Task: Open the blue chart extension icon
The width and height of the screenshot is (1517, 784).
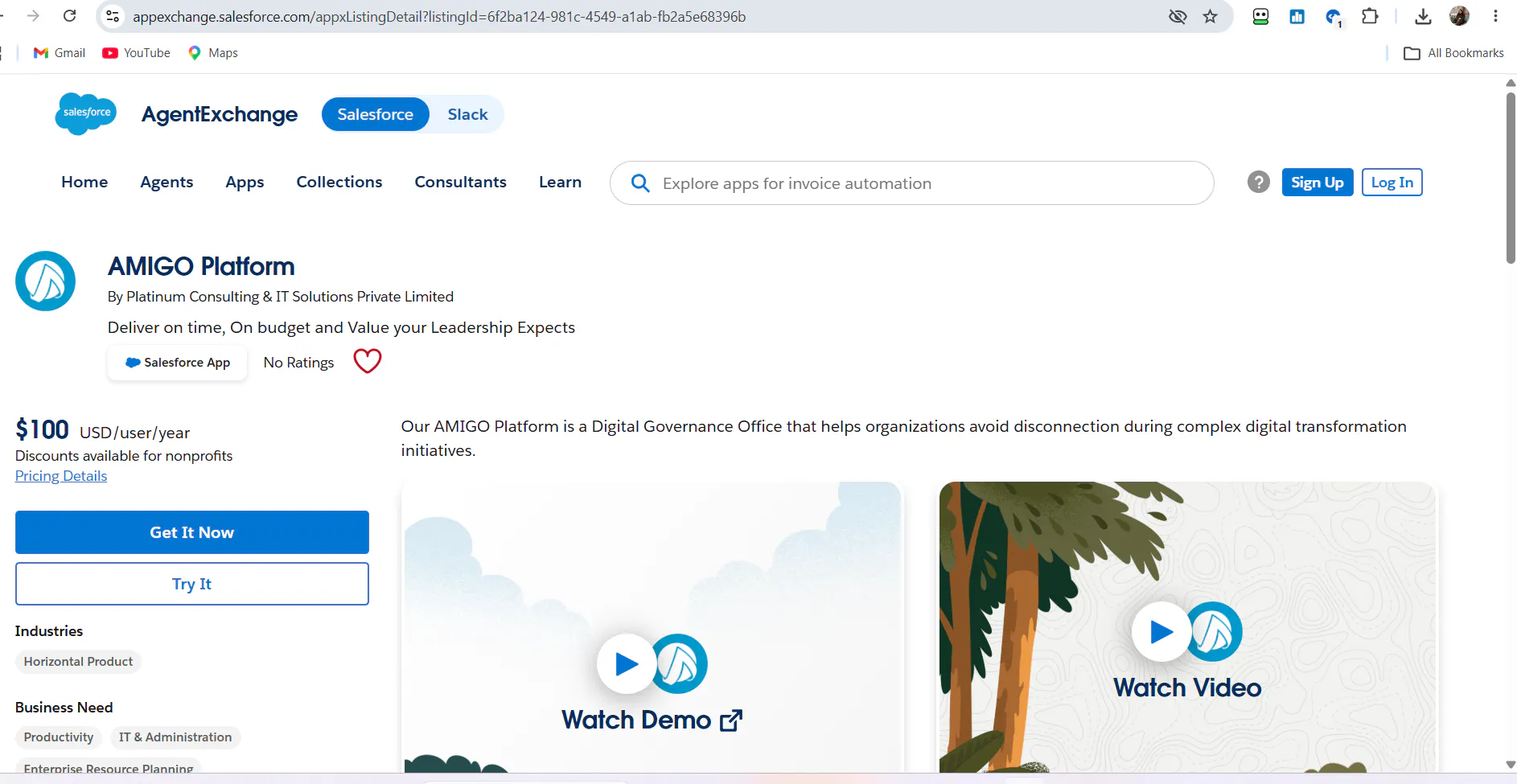Action: point(1297,16)
